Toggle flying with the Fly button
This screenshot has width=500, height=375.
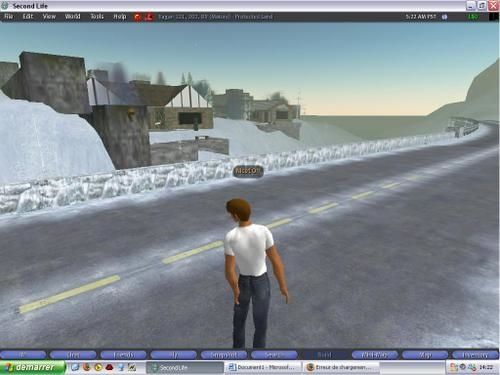pos(174,355)
